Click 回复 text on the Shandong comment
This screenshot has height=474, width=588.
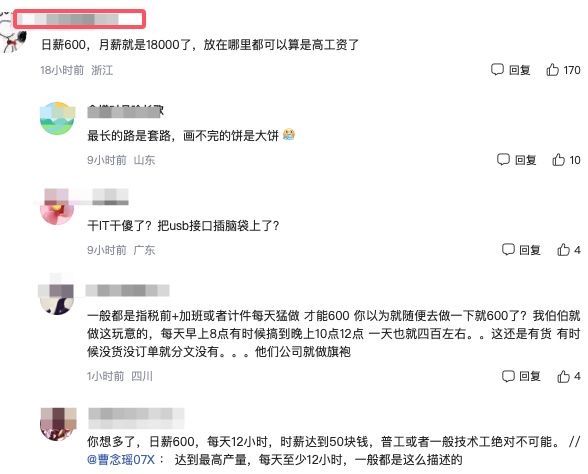[x=525, y=160]
